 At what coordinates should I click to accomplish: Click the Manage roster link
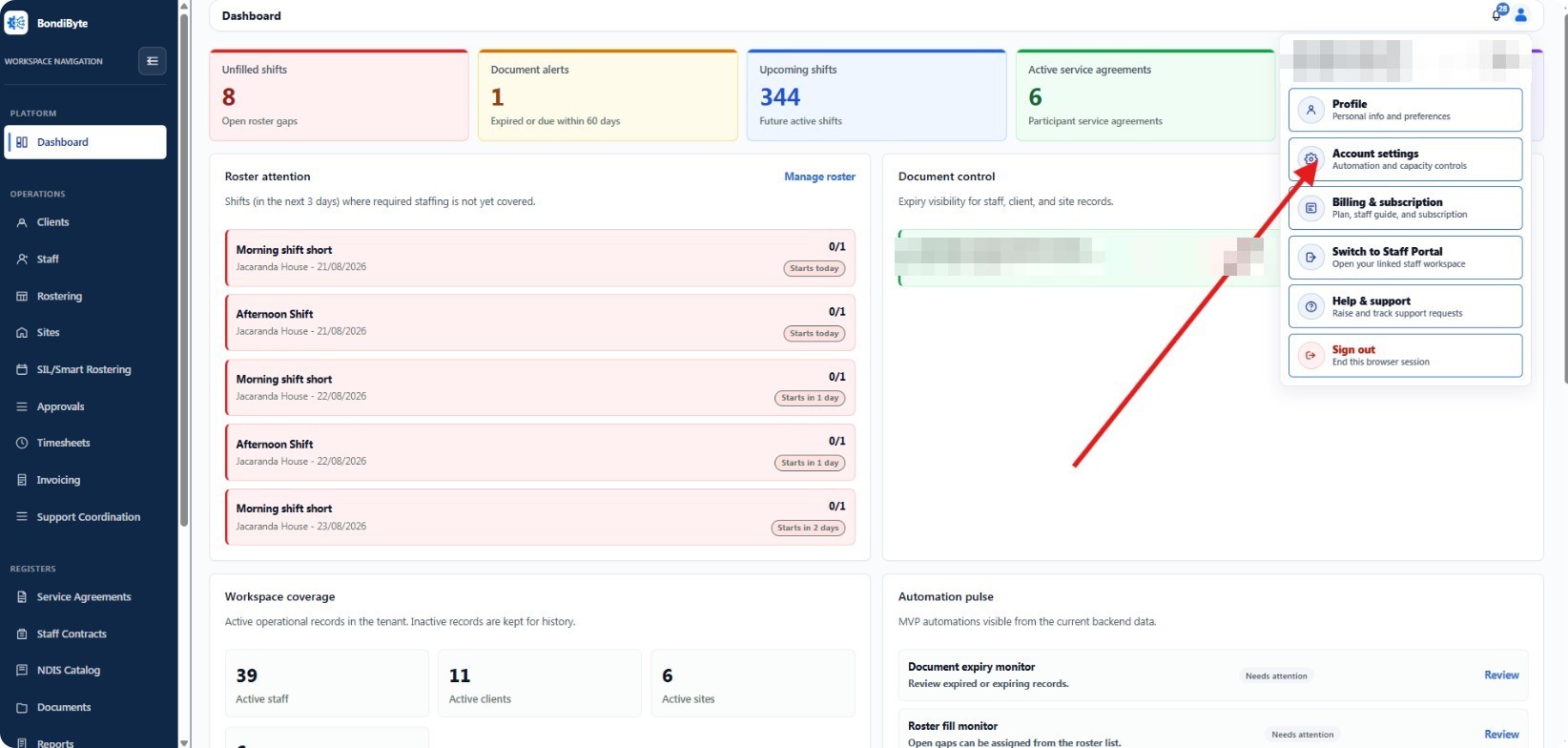(819, 177)
